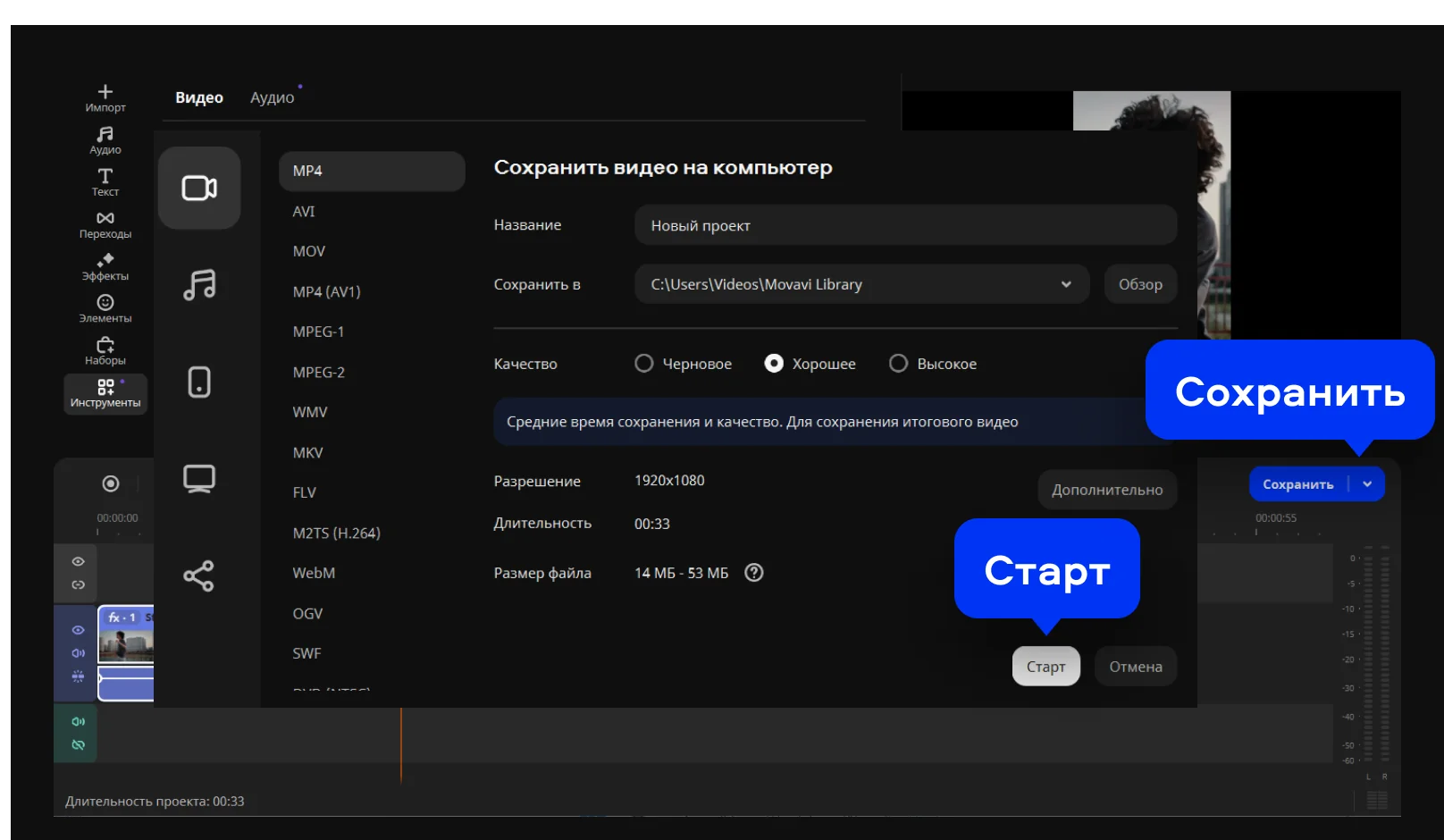Select the Высокое (high) quality option

coord(898,364)
